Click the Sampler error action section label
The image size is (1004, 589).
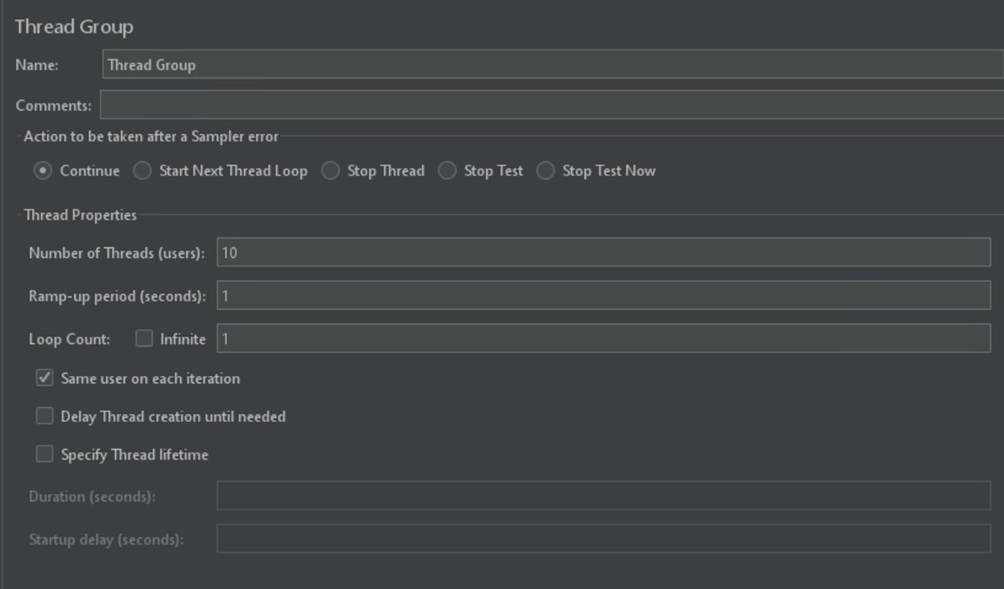click(x=151, y=137)
